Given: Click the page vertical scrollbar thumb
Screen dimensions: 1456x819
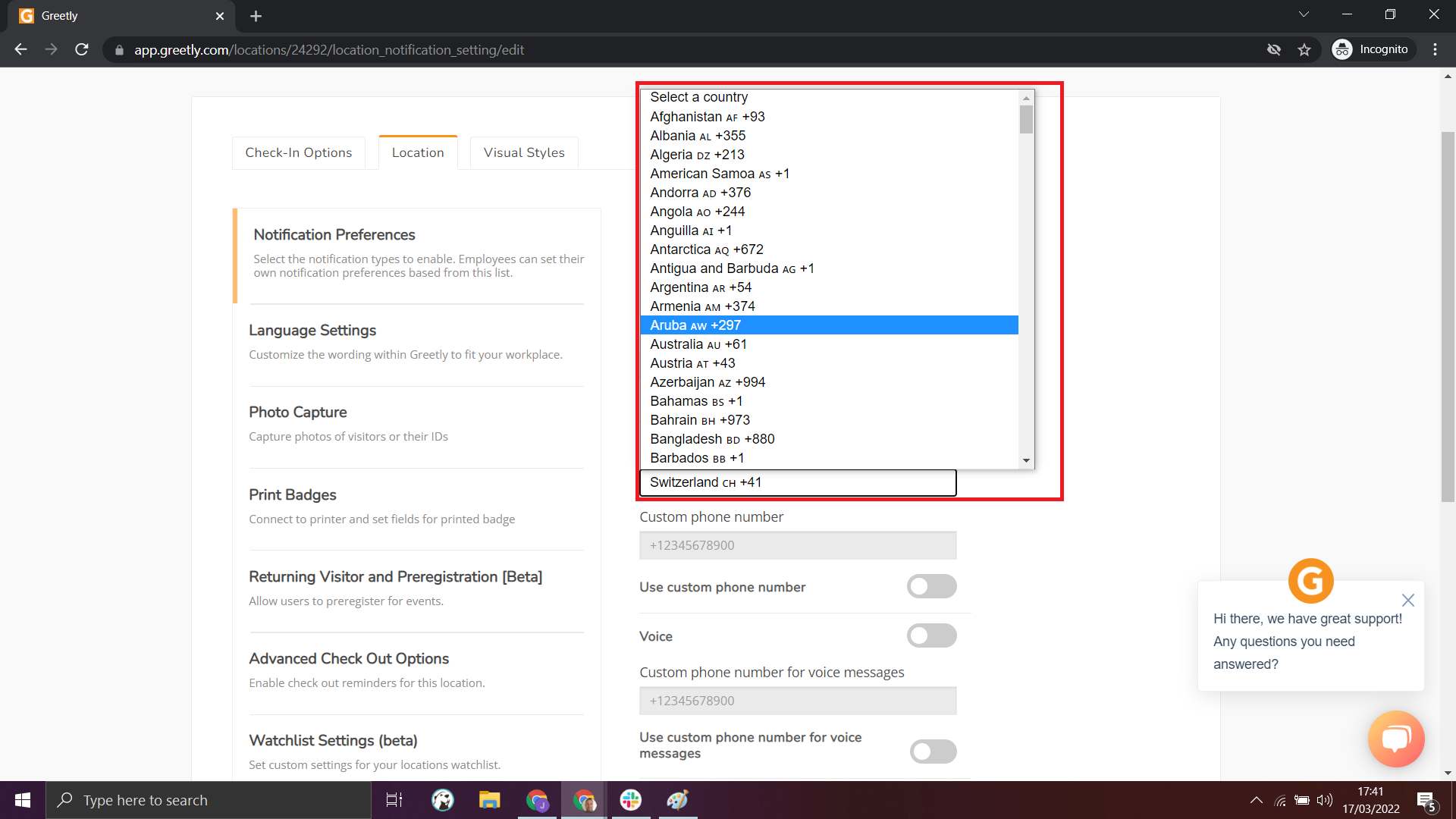Looking at the screenshot, I should pos(1448,316).
